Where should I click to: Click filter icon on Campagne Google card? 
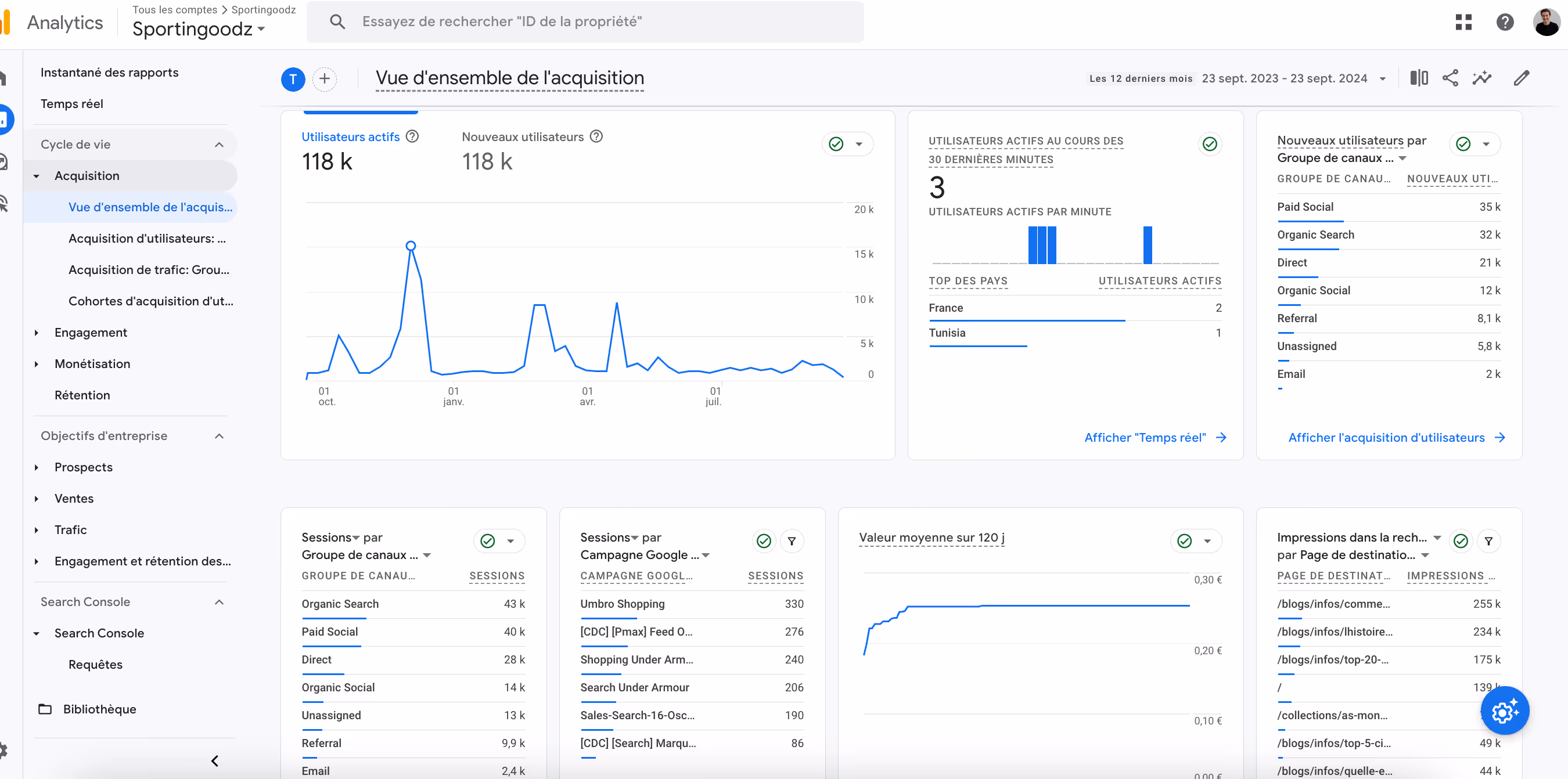coord(792,541)
